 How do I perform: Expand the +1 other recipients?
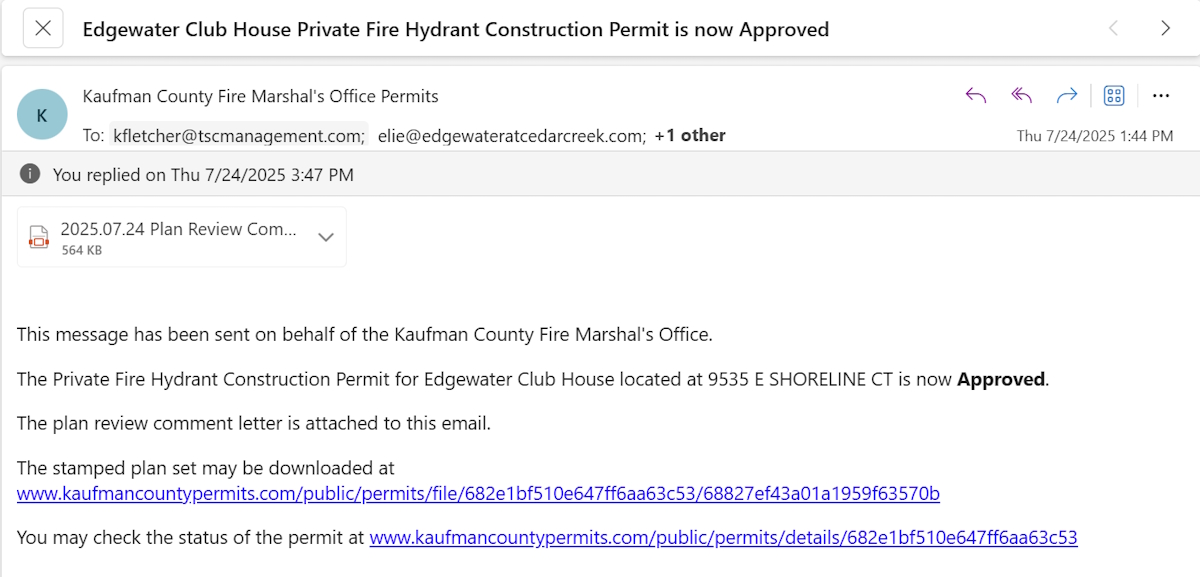click(690, 135)
